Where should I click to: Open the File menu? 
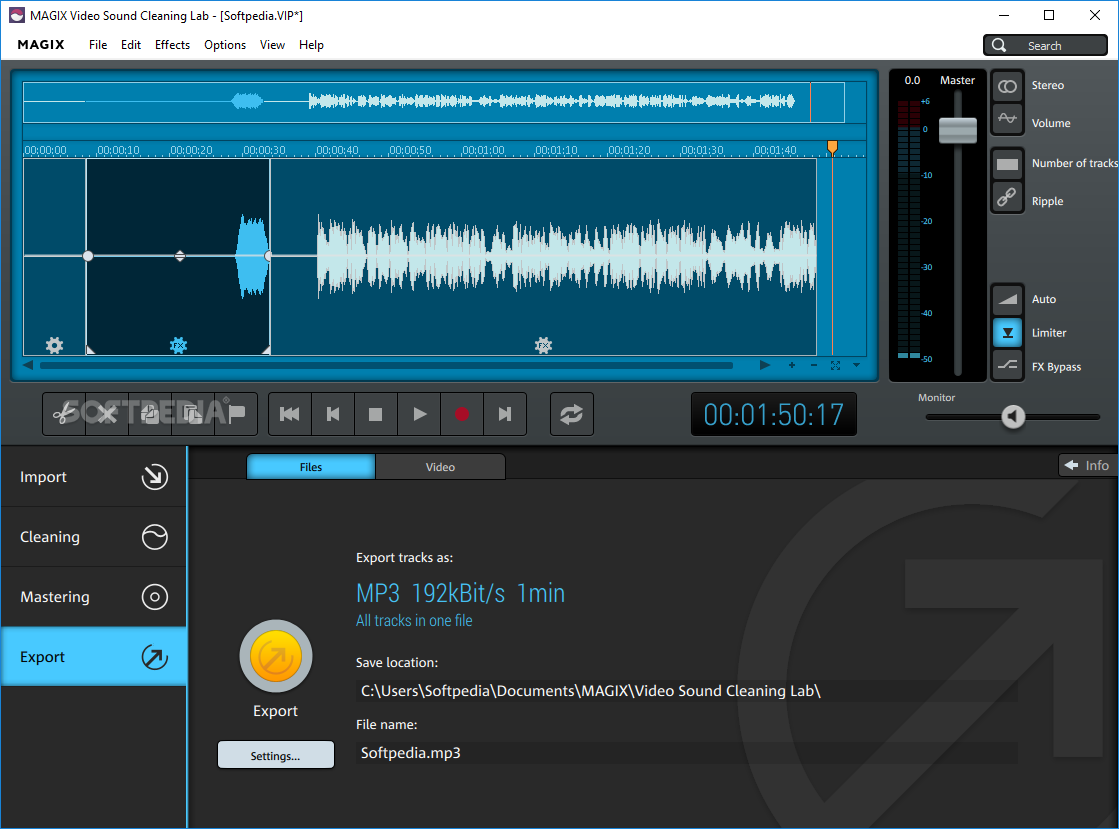98,45
